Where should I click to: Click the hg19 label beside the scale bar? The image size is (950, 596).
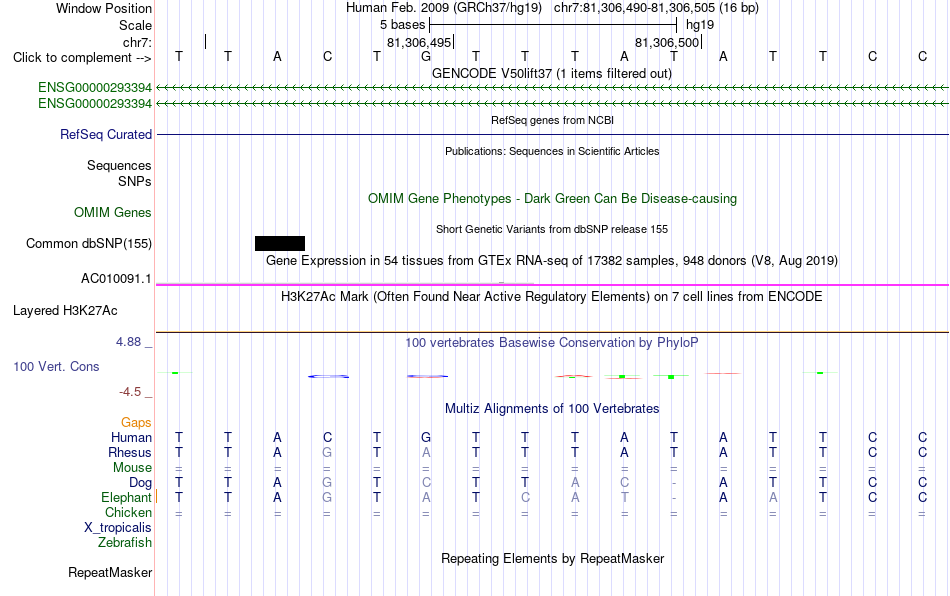(700, 25)
